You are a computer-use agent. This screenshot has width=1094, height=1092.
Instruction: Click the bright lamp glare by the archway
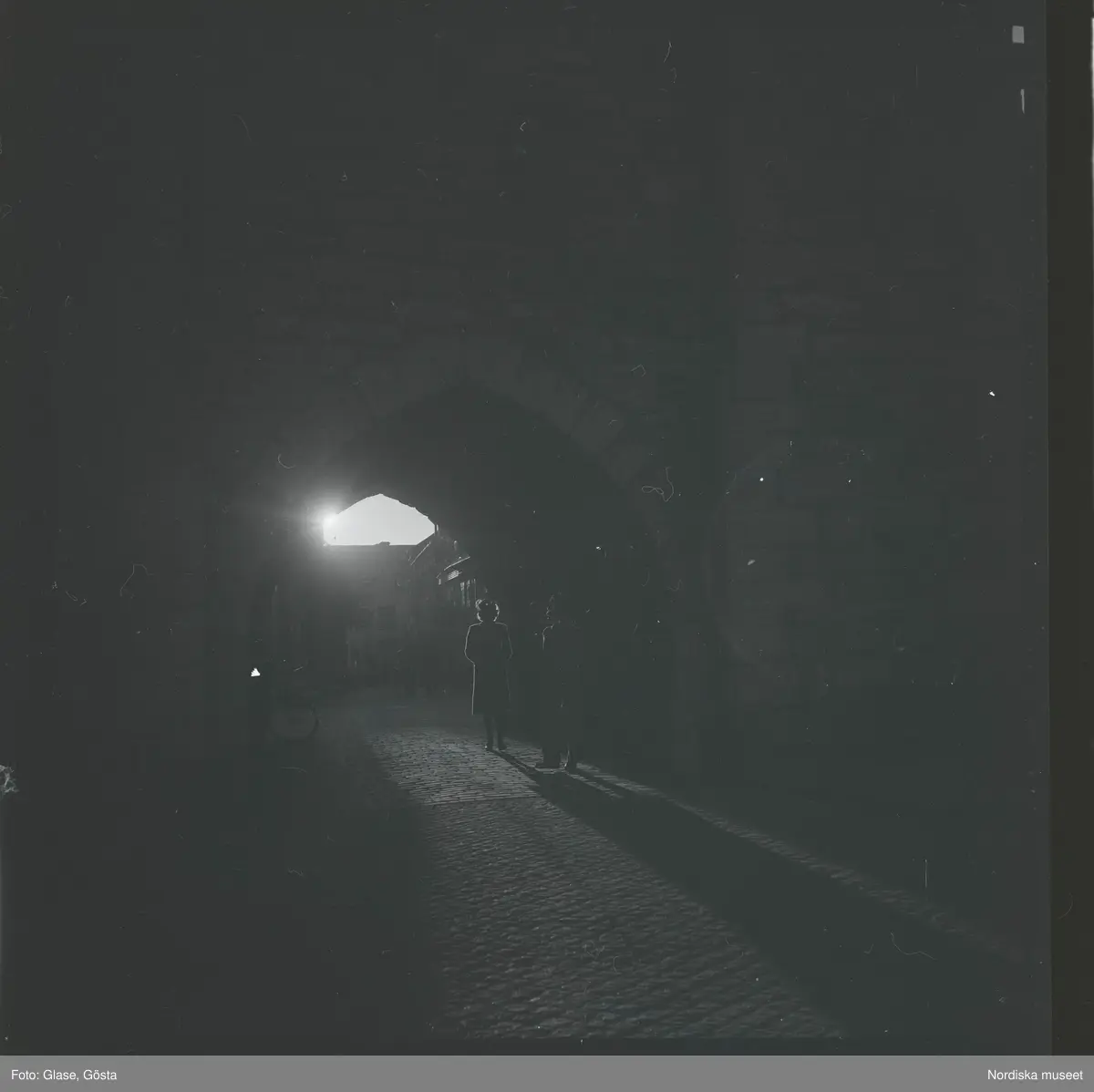click(x=325, y=522)
